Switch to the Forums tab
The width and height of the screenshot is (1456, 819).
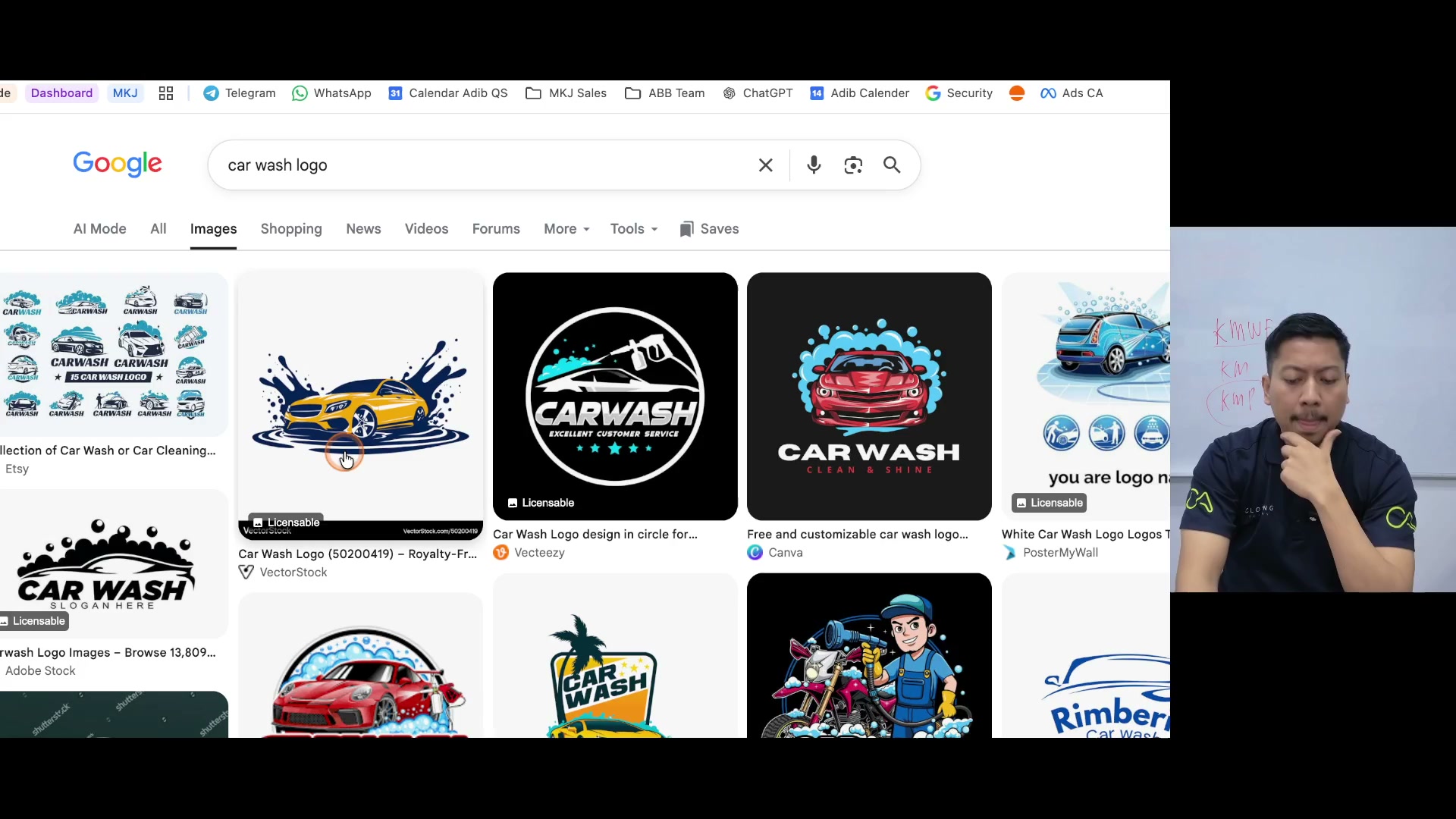point(496,229)
